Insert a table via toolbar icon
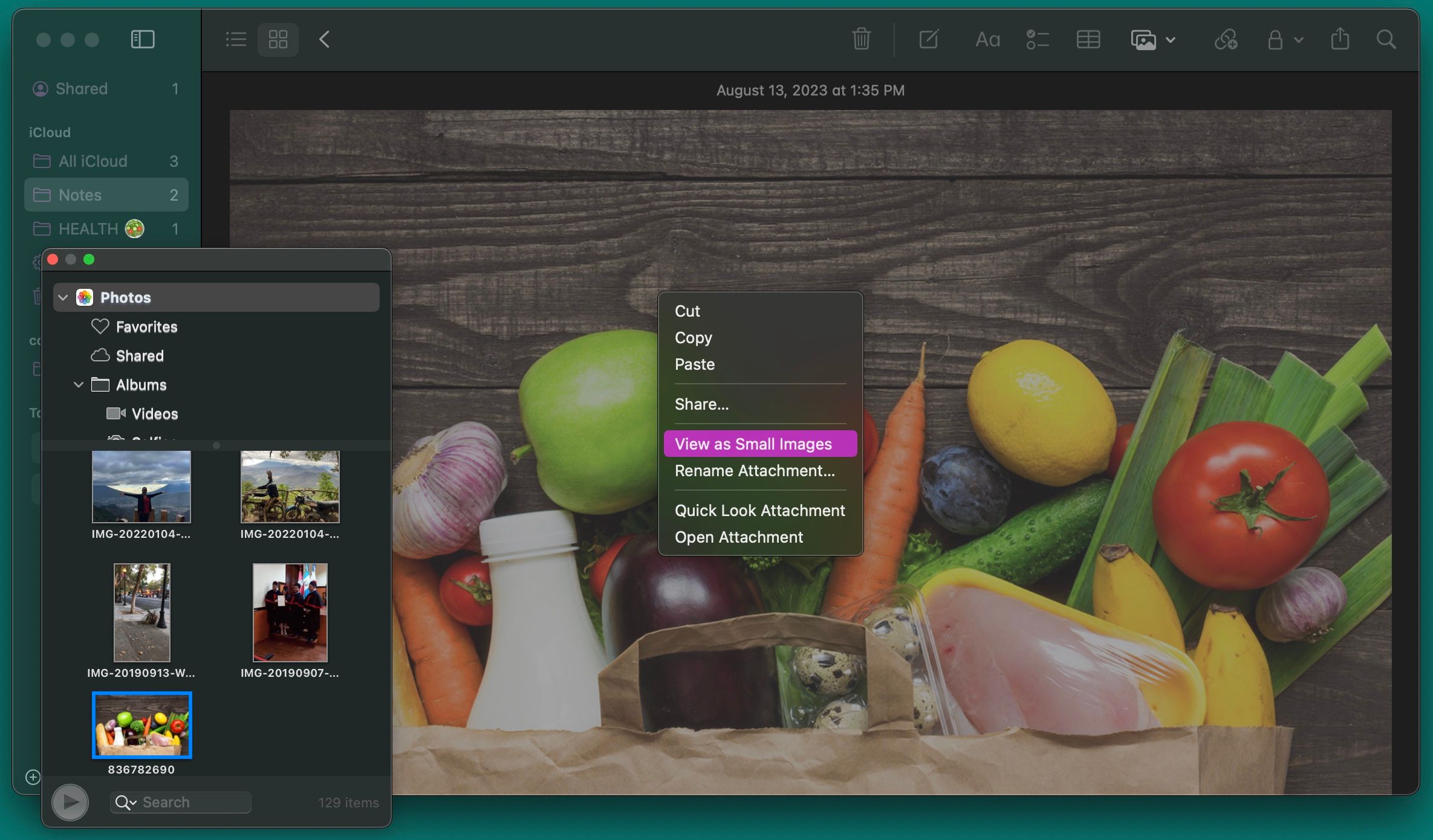The image size is (1433, 840). click(1088, 40)
